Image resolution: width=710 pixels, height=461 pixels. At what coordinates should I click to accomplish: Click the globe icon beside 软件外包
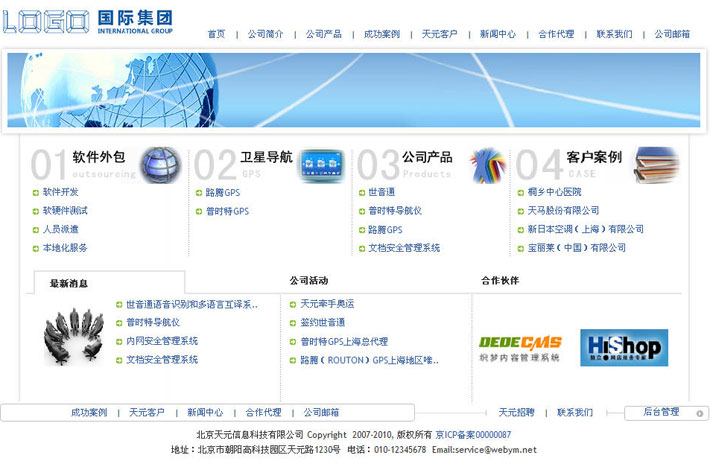160,165
